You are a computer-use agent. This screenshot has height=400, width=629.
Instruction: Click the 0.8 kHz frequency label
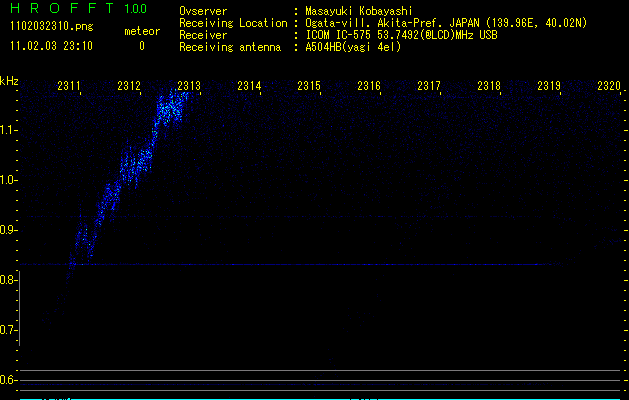pos(9,280)
